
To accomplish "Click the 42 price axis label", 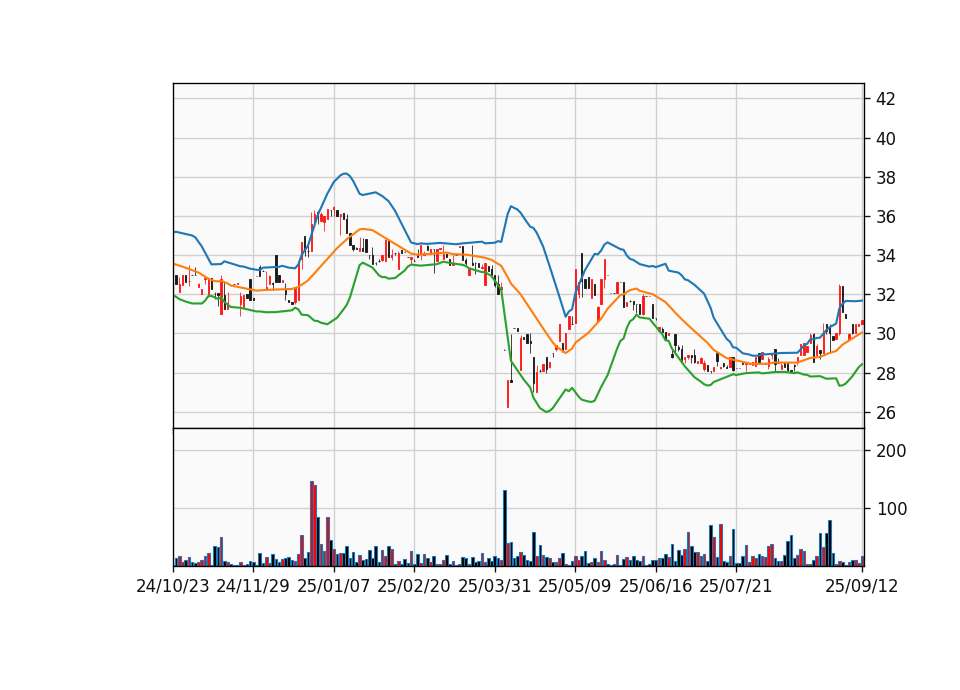I will coord(886,99).
